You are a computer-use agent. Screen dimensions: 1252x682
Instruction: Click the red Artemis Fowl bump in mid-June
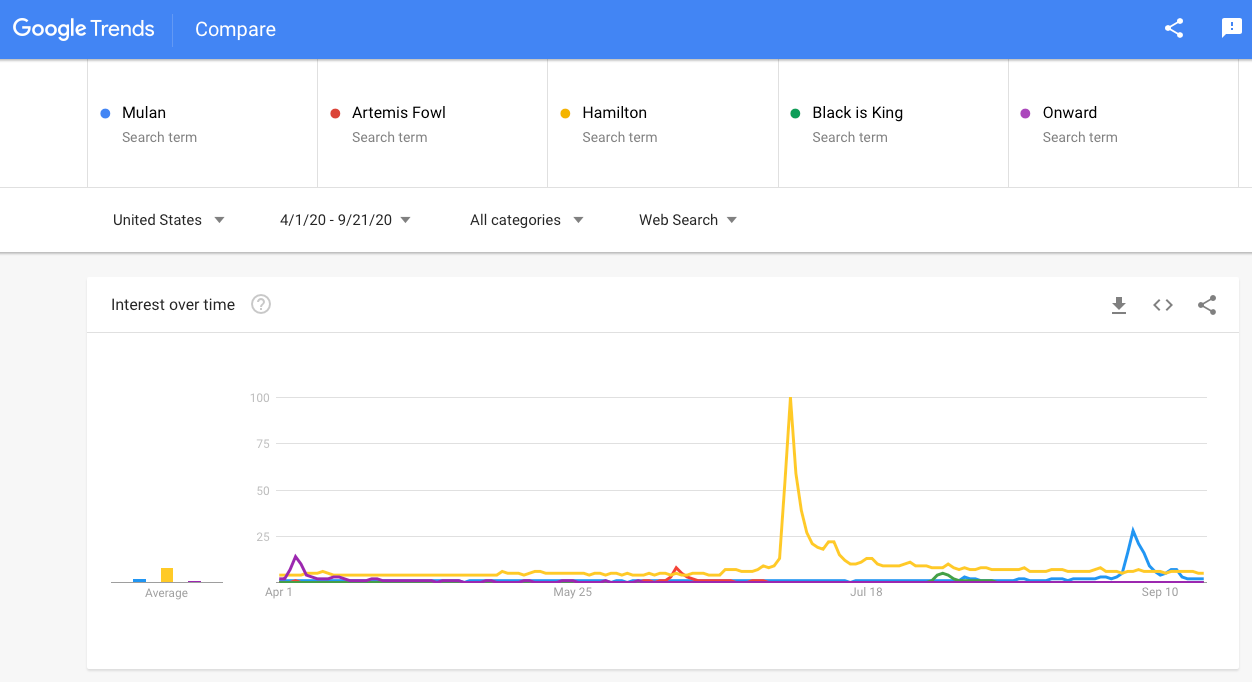[677, 568]
